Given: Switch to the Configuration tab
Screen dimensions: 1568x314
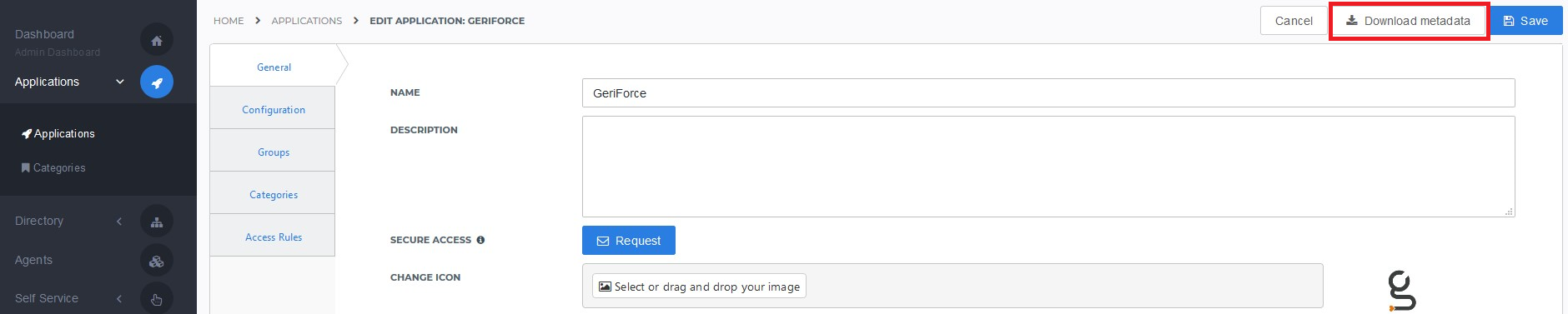Looking at the screenshot, I should click(x=273, y=109).
